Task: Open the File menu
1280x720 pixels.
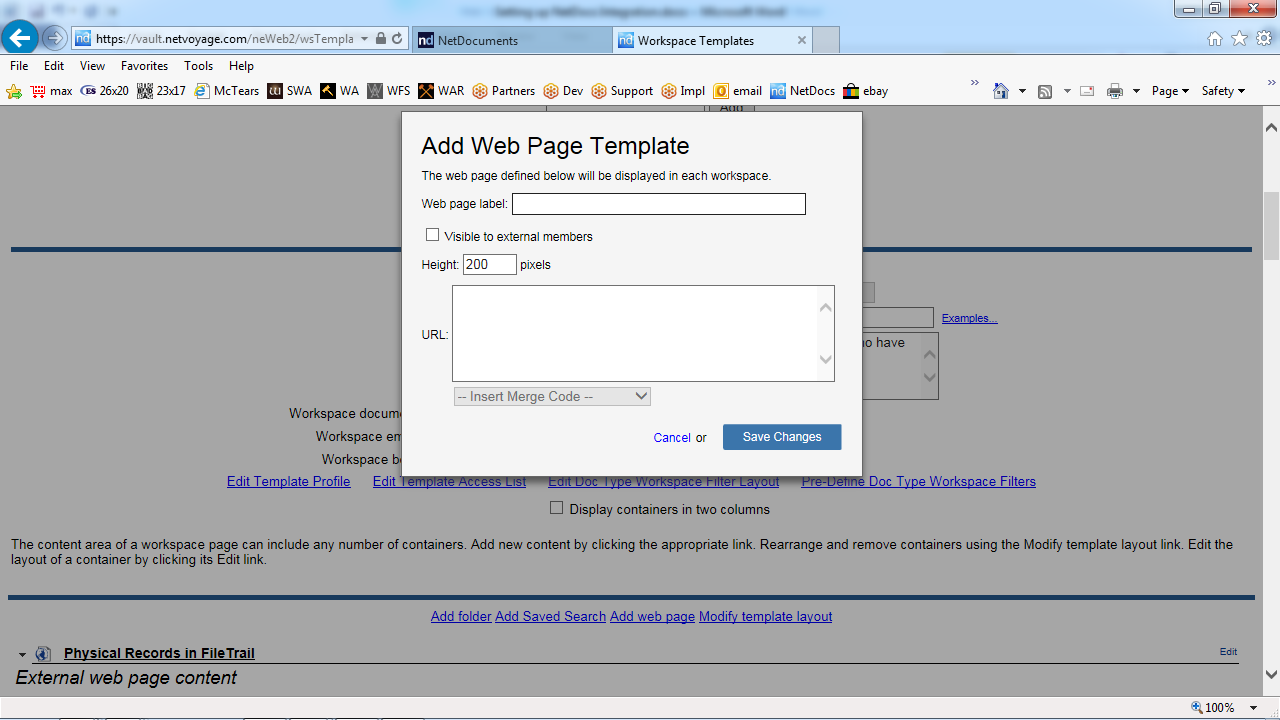Action: point(19,65)
